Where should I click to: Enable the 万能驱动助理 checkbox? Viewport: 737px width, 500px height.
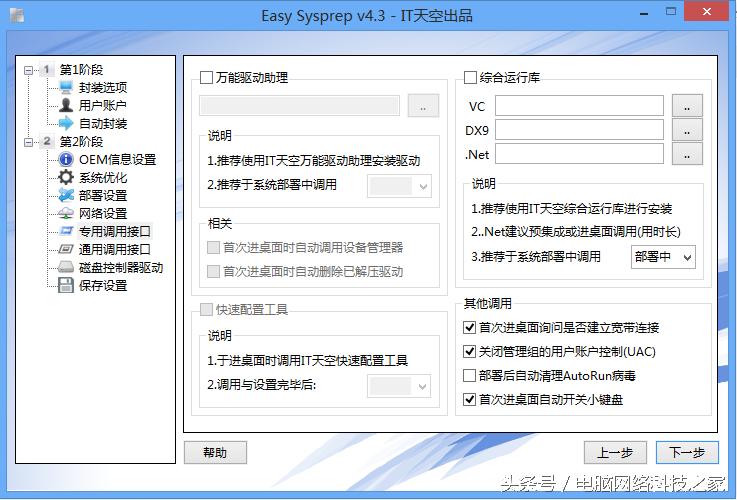coord(206,78)
